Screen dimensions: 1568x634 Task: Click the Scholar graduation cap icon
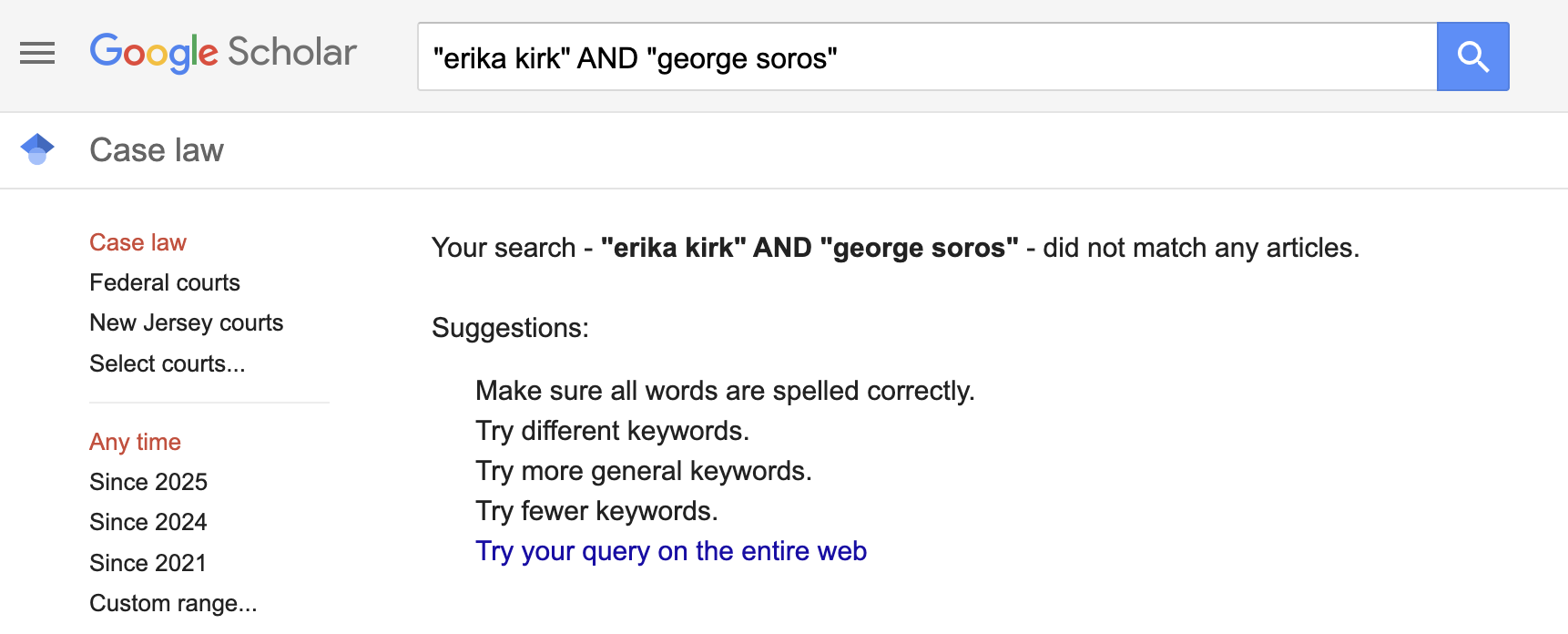coord(37,149)
